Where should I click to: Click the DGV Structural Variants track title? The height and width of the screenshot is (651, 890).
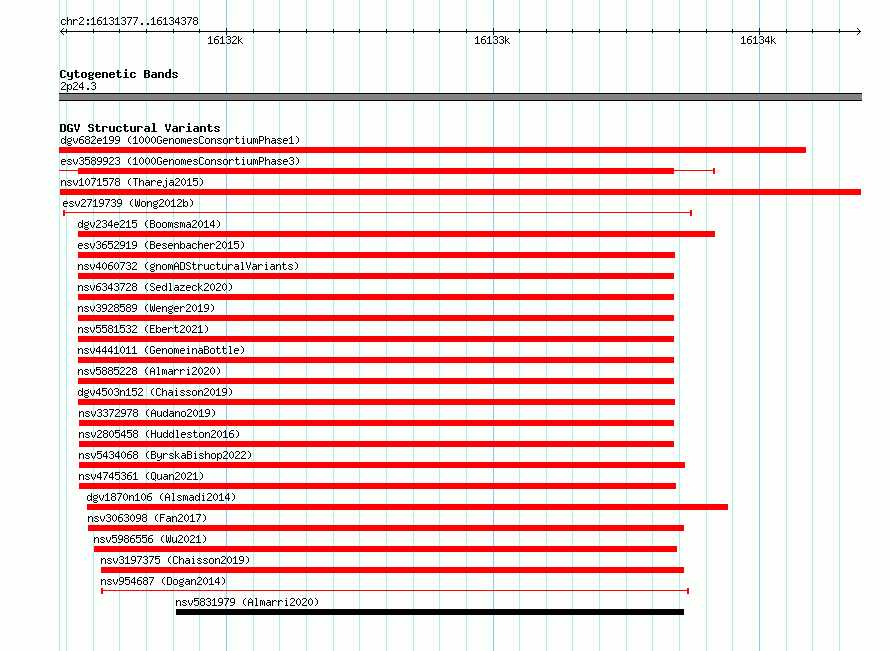click(140, 128)
